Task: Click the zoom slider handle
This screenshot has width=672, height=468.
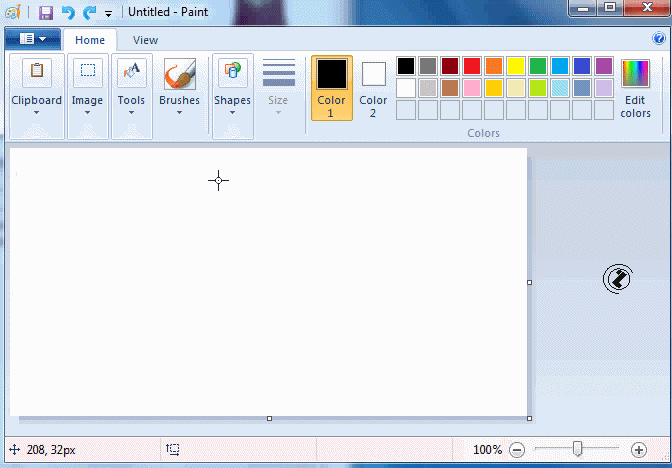Action: pos(577,450)
